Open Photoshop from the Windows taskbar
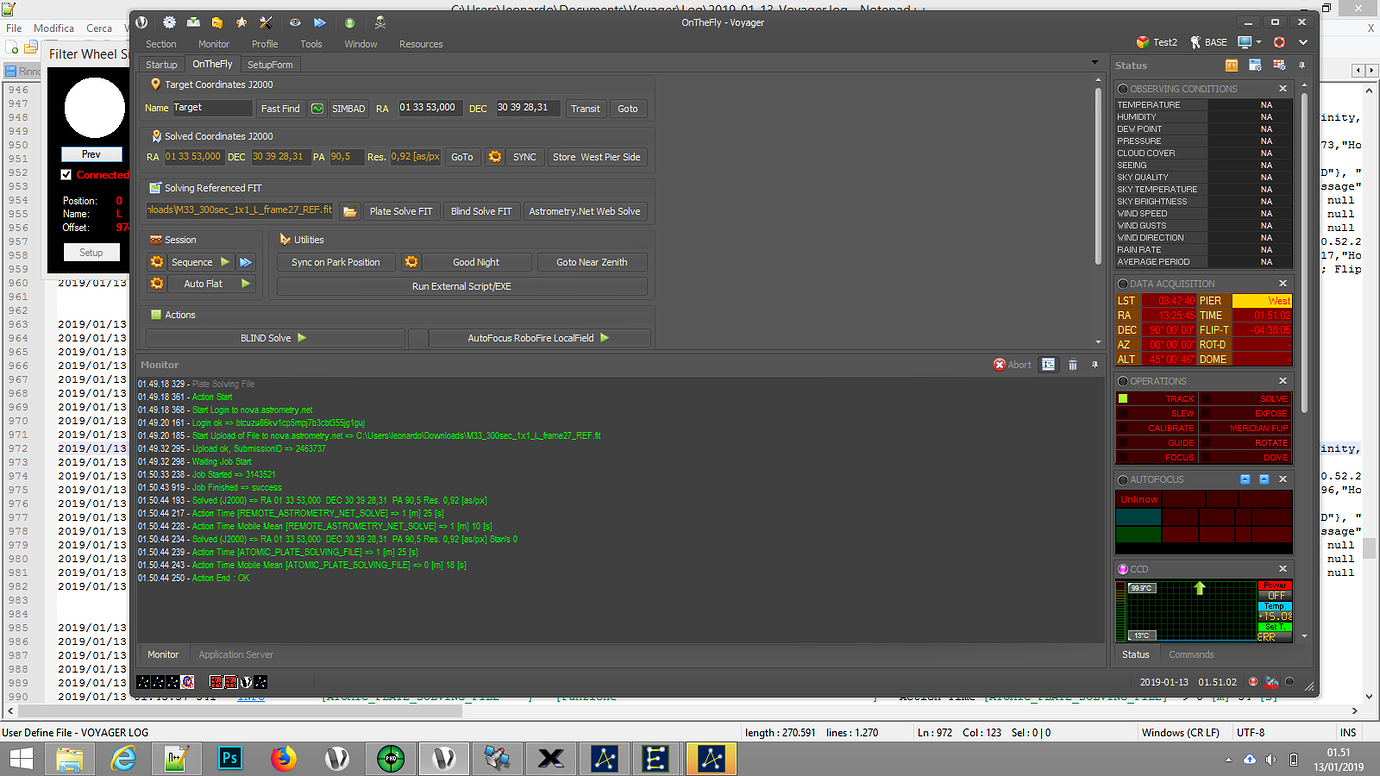Screen dimensions: 1380x776 231,759
